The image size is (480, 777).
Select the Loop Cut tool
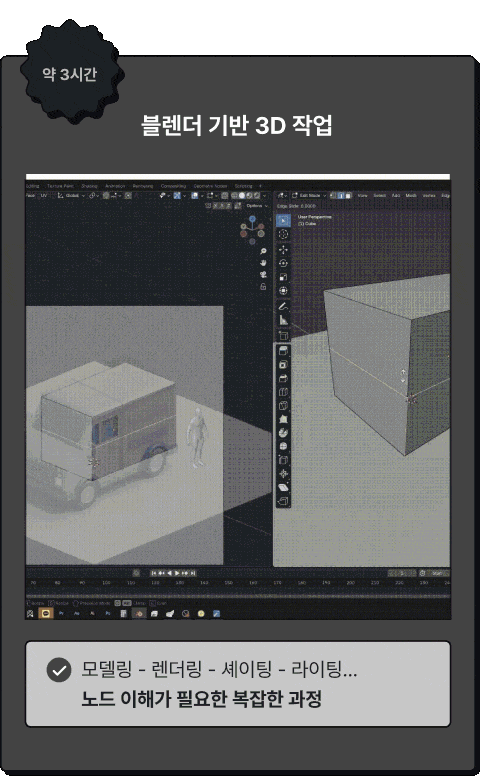283,392
